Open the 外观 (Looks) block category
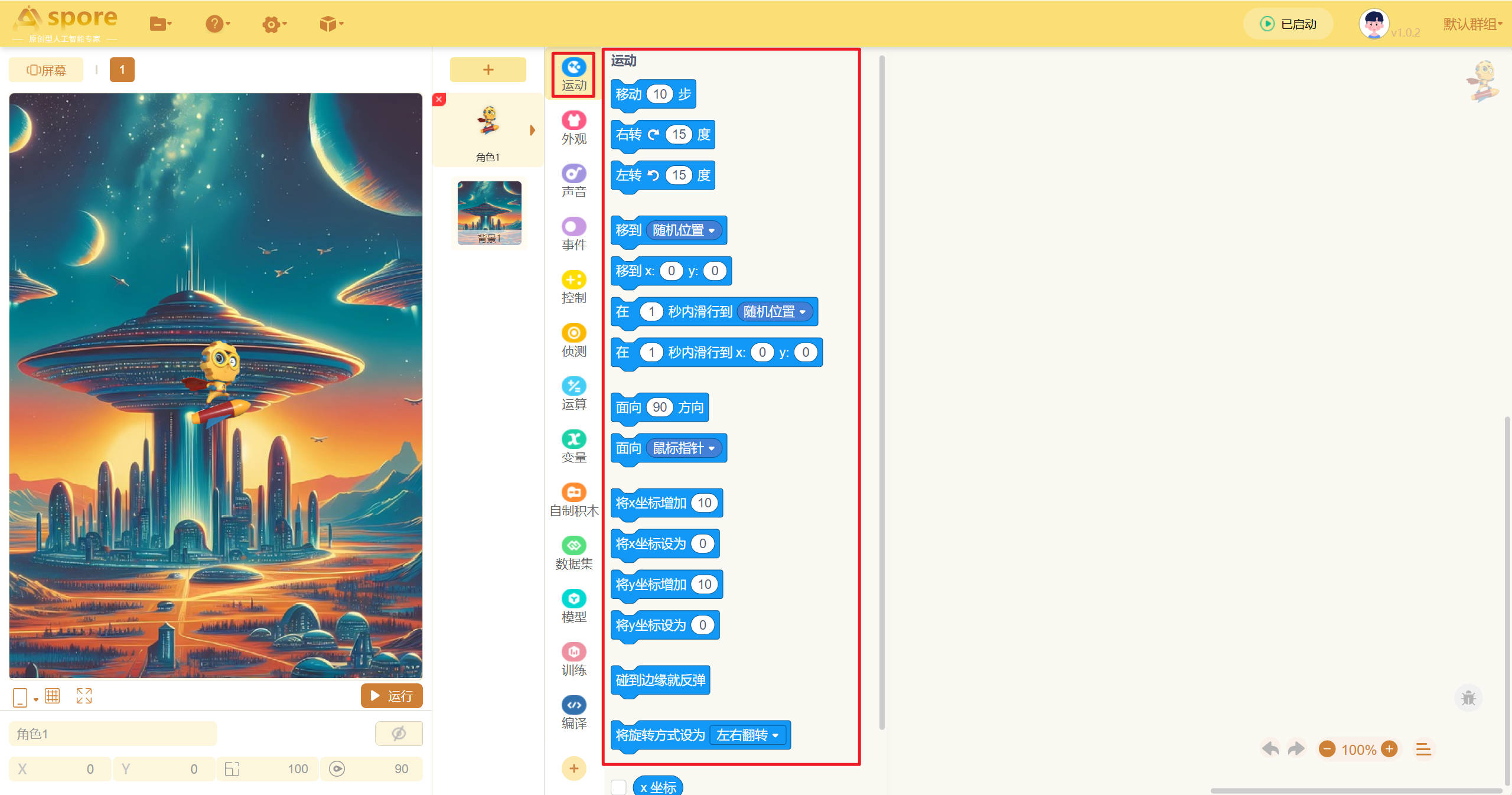The width and height of the screenshot is (1512, 795). [x=573, y=128]
